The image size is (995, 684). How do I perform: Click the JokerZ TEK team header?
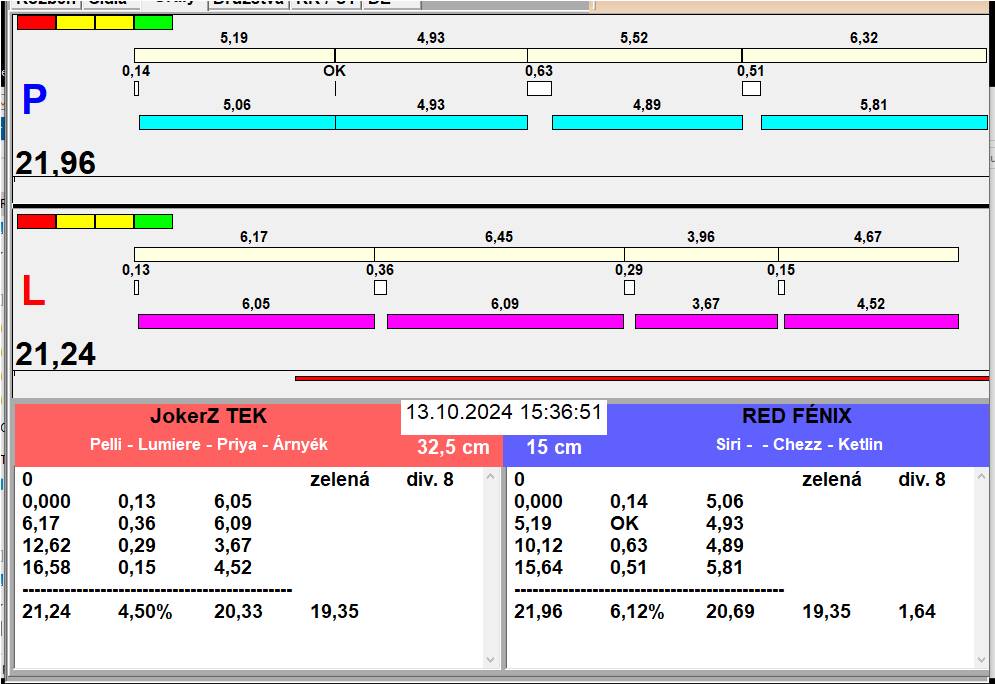(x=208, y=417)
